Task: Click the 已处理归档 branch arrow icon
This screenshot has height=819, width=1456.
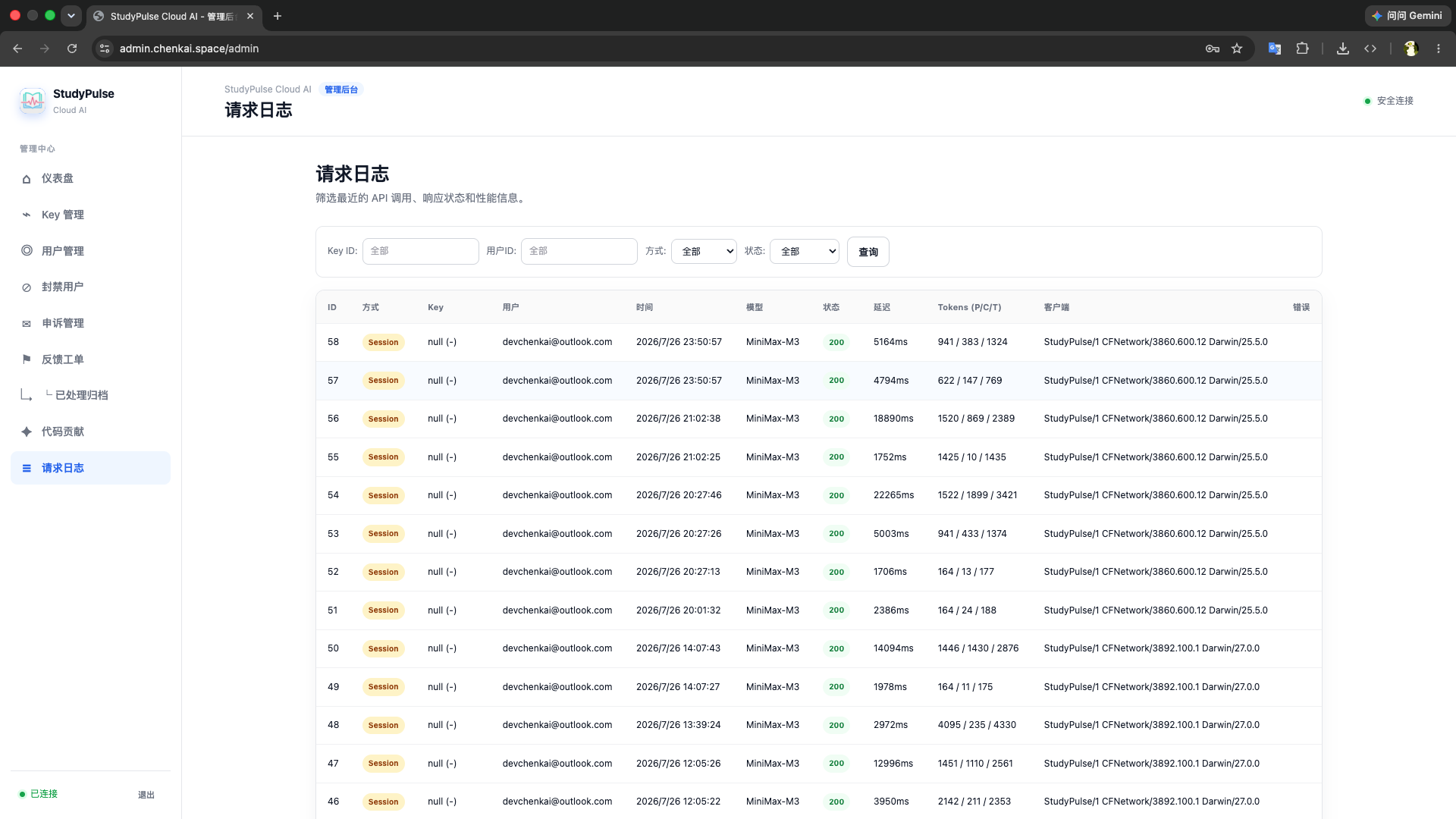Action: point(27,395)
